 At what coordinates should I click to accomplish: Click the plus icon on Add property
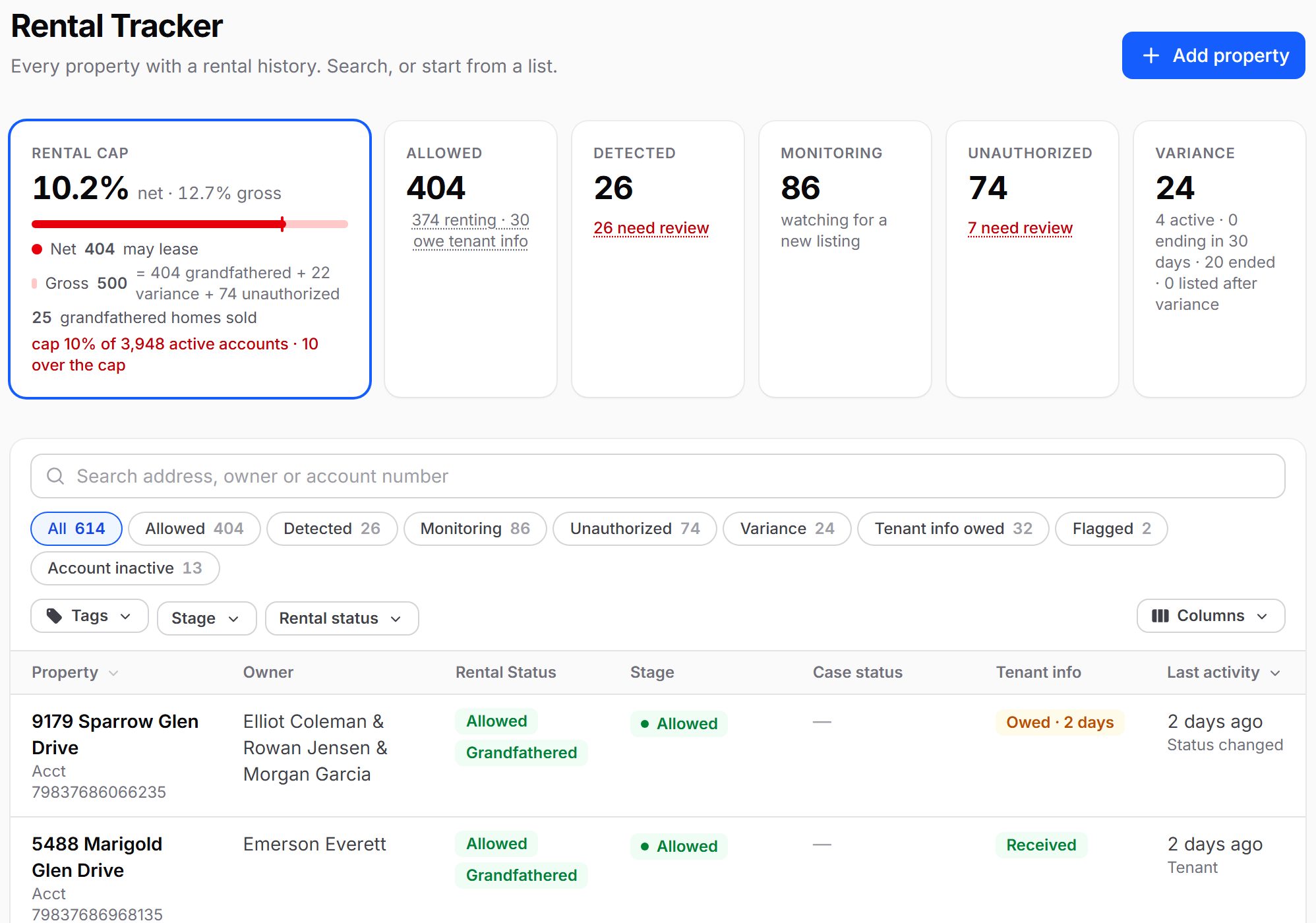point(1151,55)
